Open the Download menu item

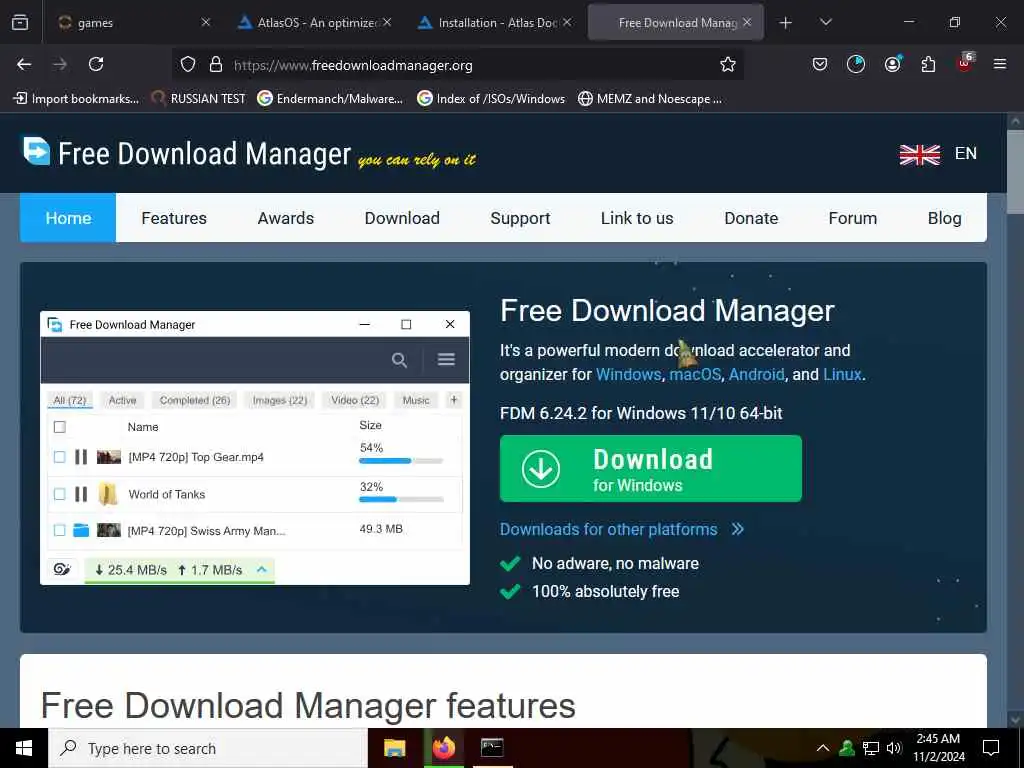[402, 218]
